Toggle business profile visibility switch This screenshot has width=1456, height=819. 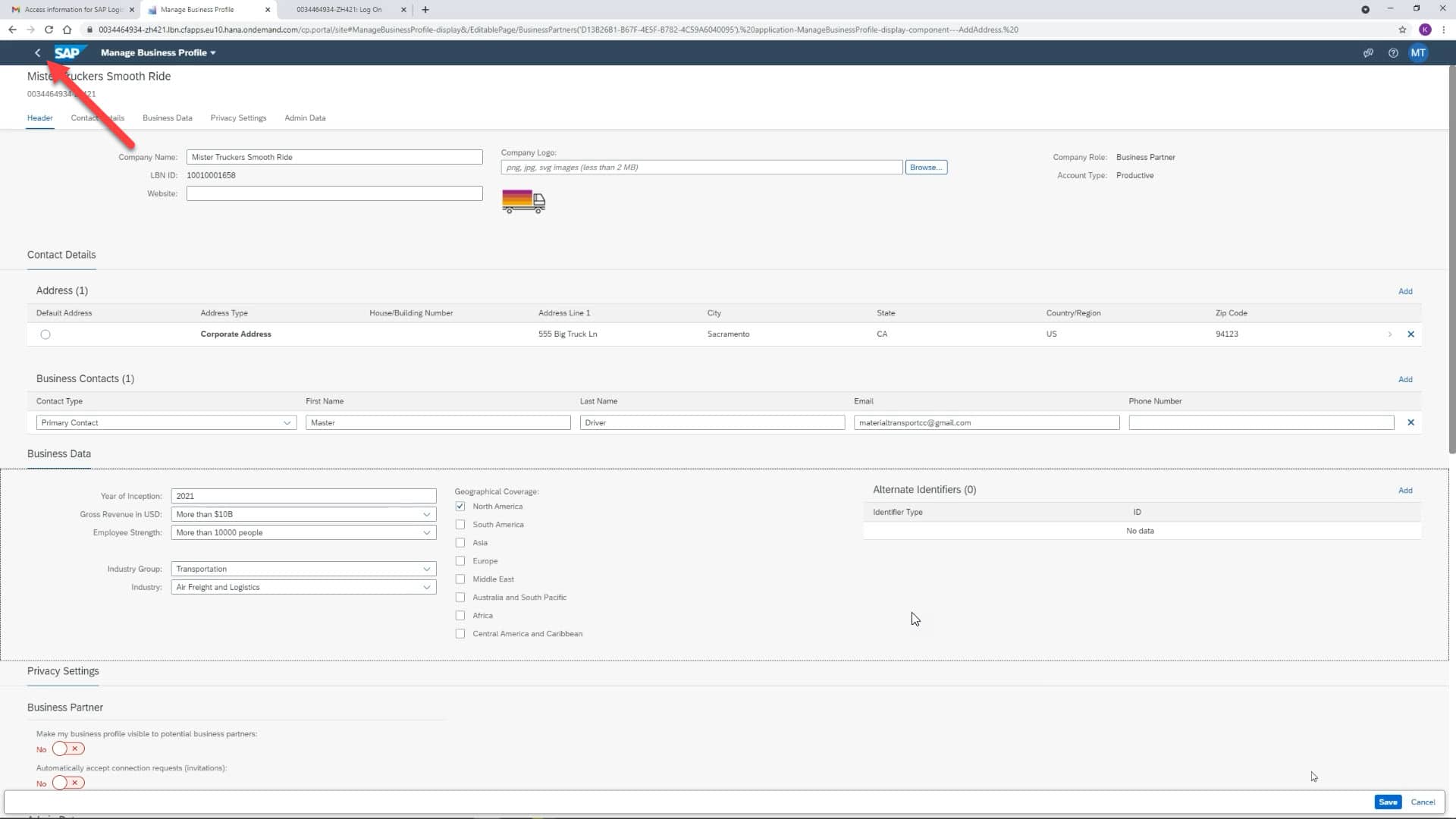(68, 749)
